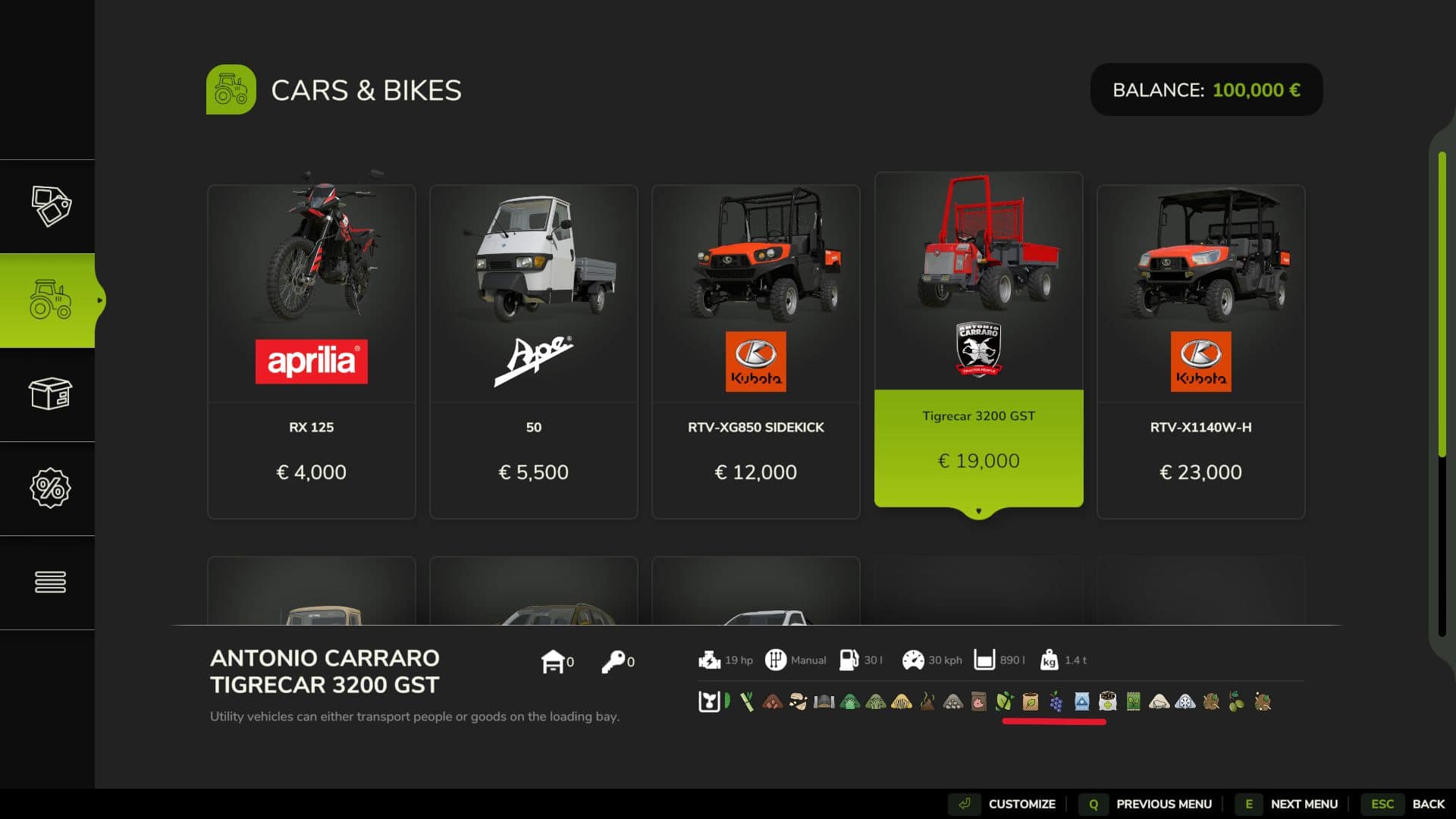
Task: Choose the Kubota RTV-X1140W-H card
Action: (1201, 352)
